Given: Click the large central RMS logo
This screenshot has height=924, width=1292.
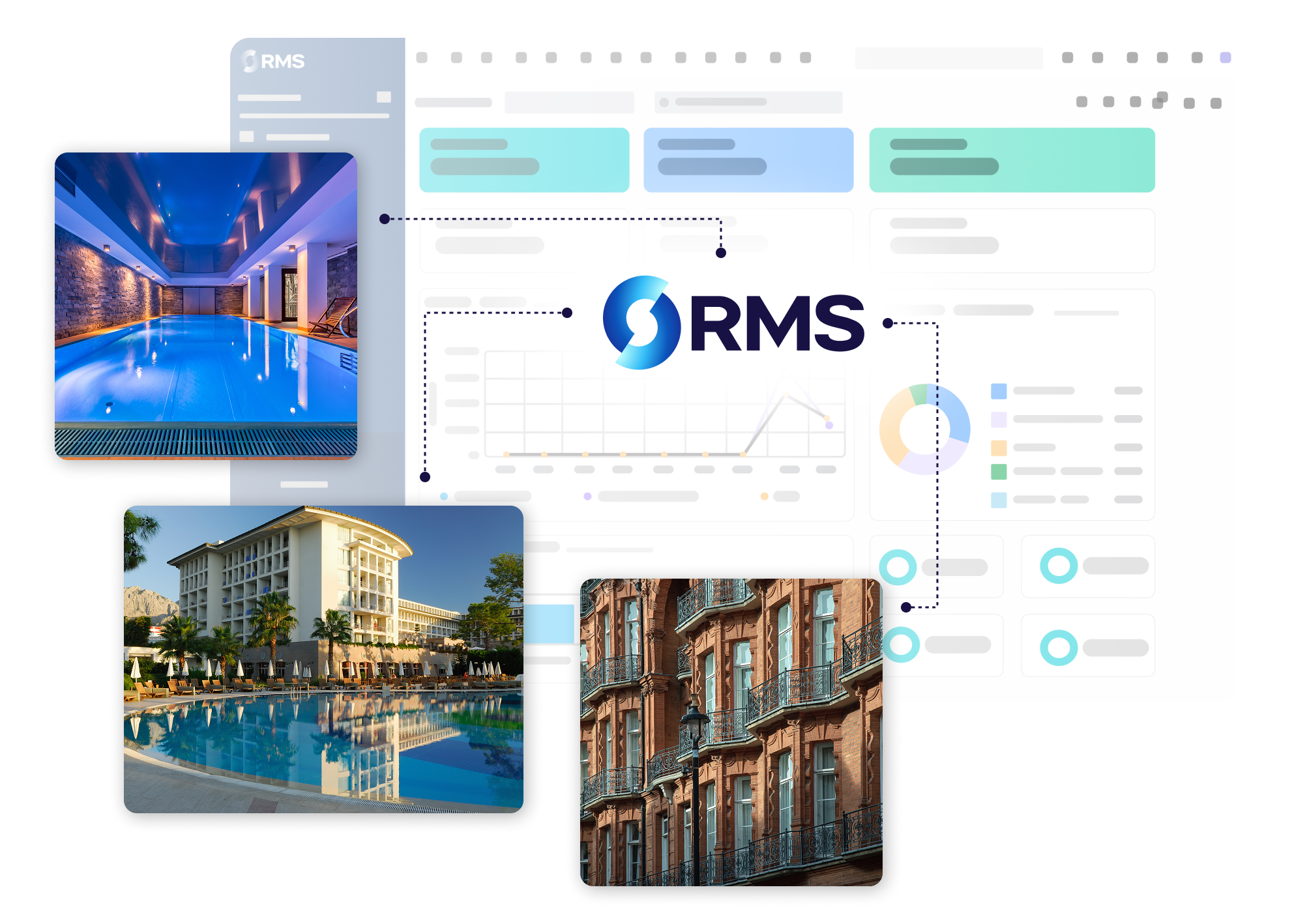Looking at the screenshot, I should [733, 323].
